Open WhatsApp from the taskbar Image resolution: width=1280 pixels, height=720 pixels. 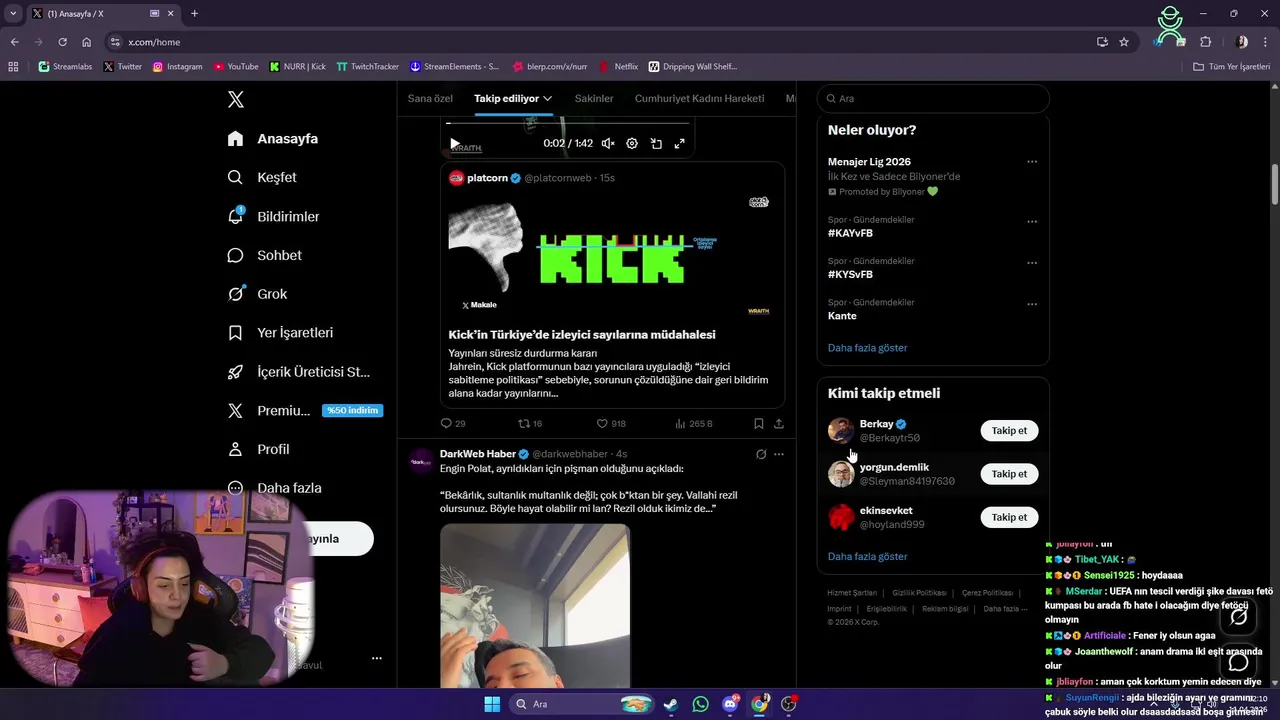700,704
